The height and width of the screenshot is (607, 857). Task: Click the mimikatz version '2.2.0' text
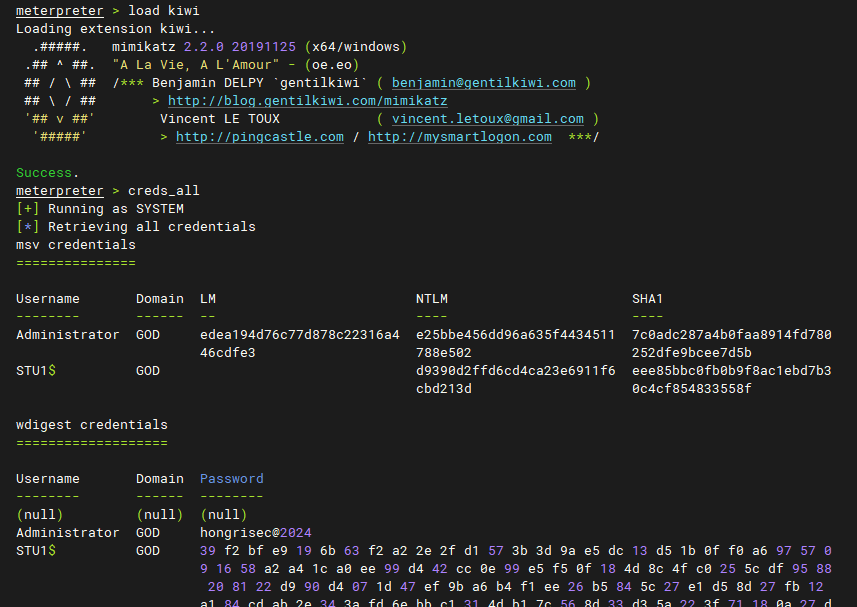[203, 46]
